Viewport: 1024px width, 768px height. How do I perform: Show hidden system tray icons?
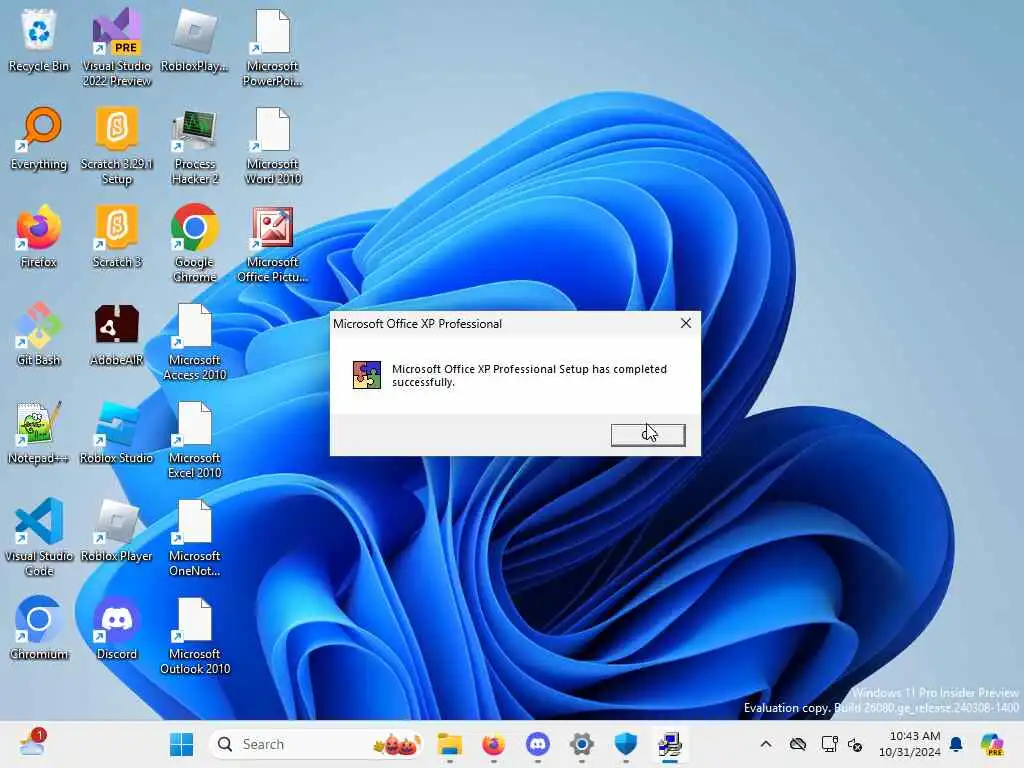coord(766,744)
